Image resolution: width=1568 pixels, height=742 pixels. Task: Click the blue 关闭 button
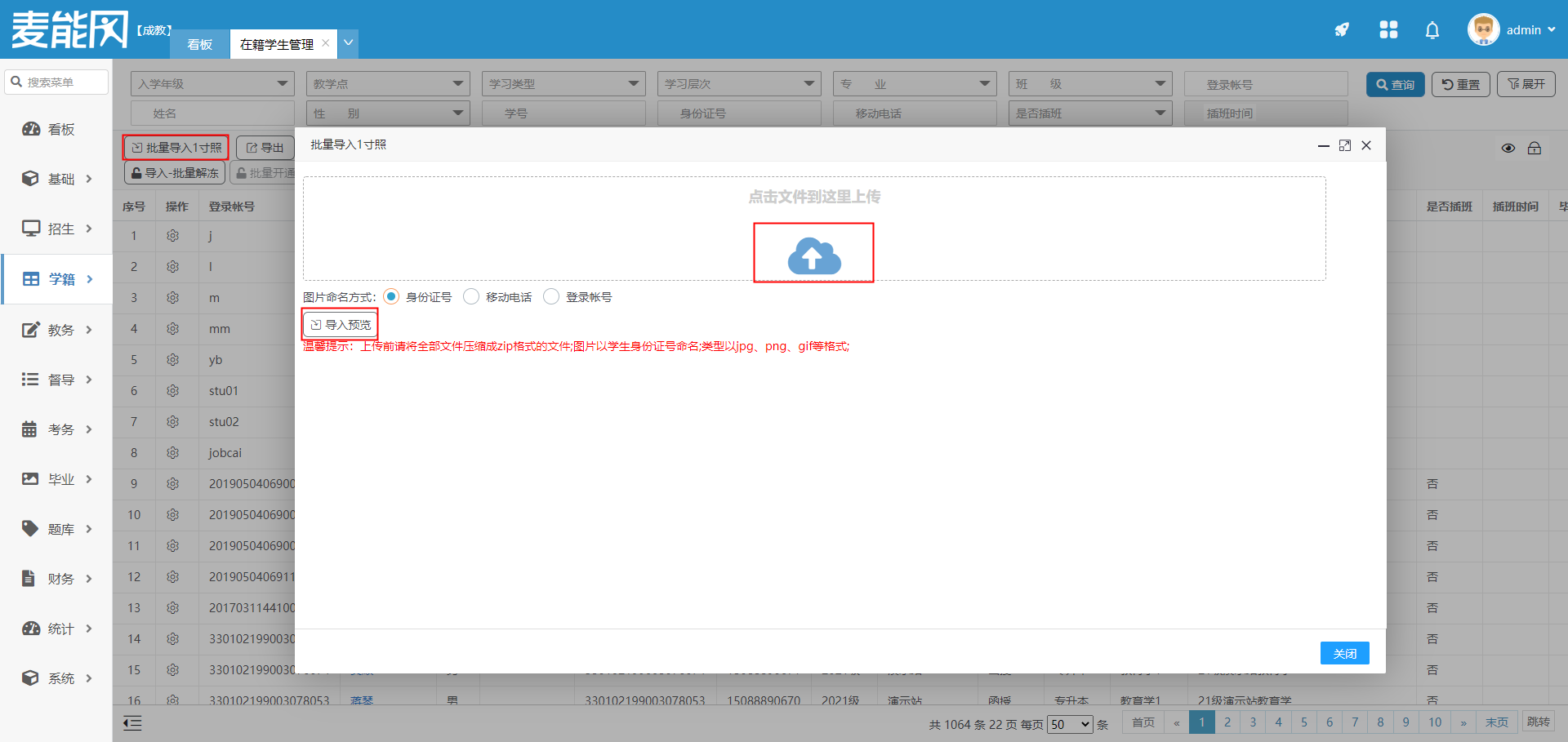pyautogui.click(x=1344, y=653)
